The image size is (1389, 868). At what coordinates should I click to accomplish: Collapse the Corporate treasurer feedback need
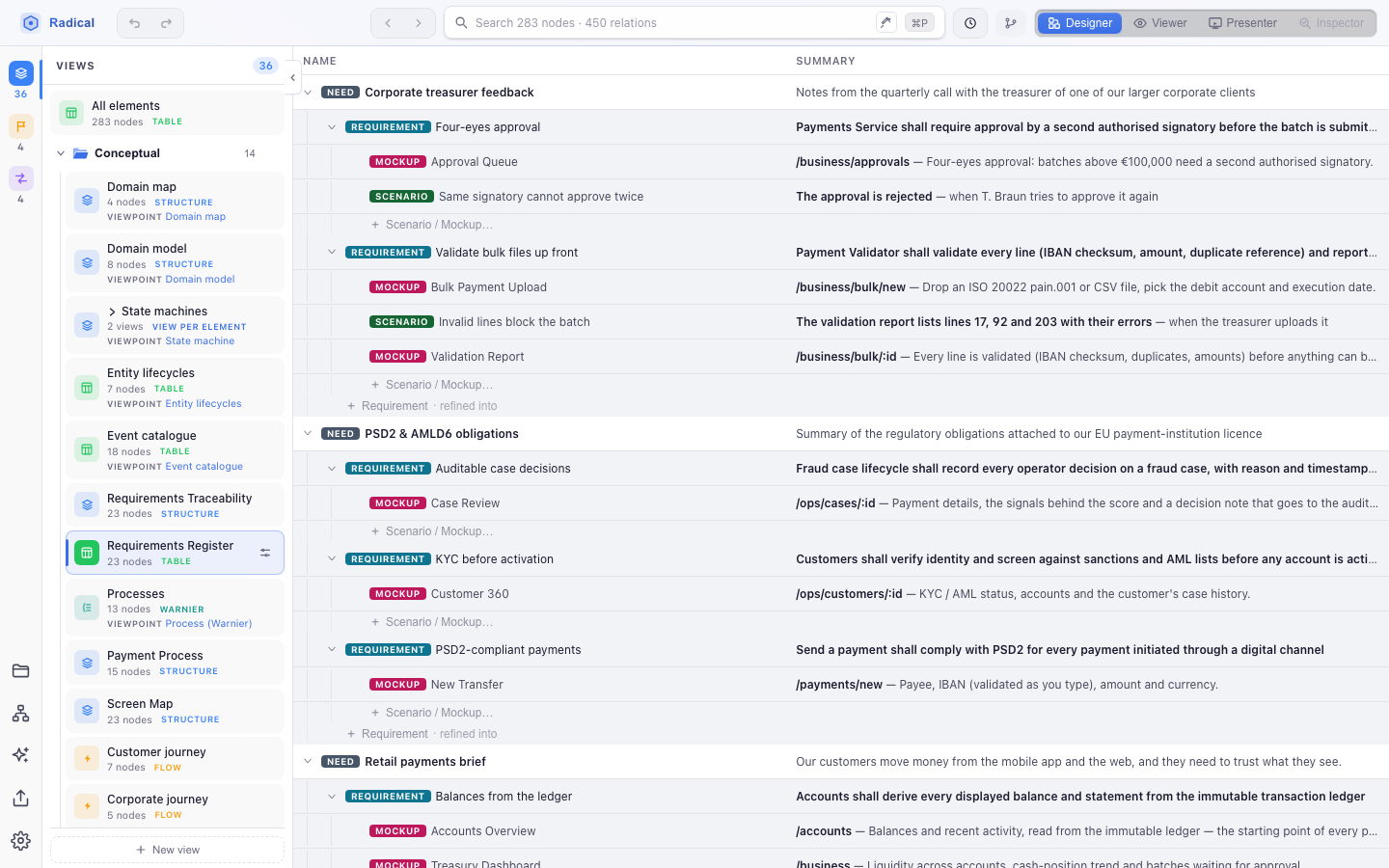click(308, 93)
